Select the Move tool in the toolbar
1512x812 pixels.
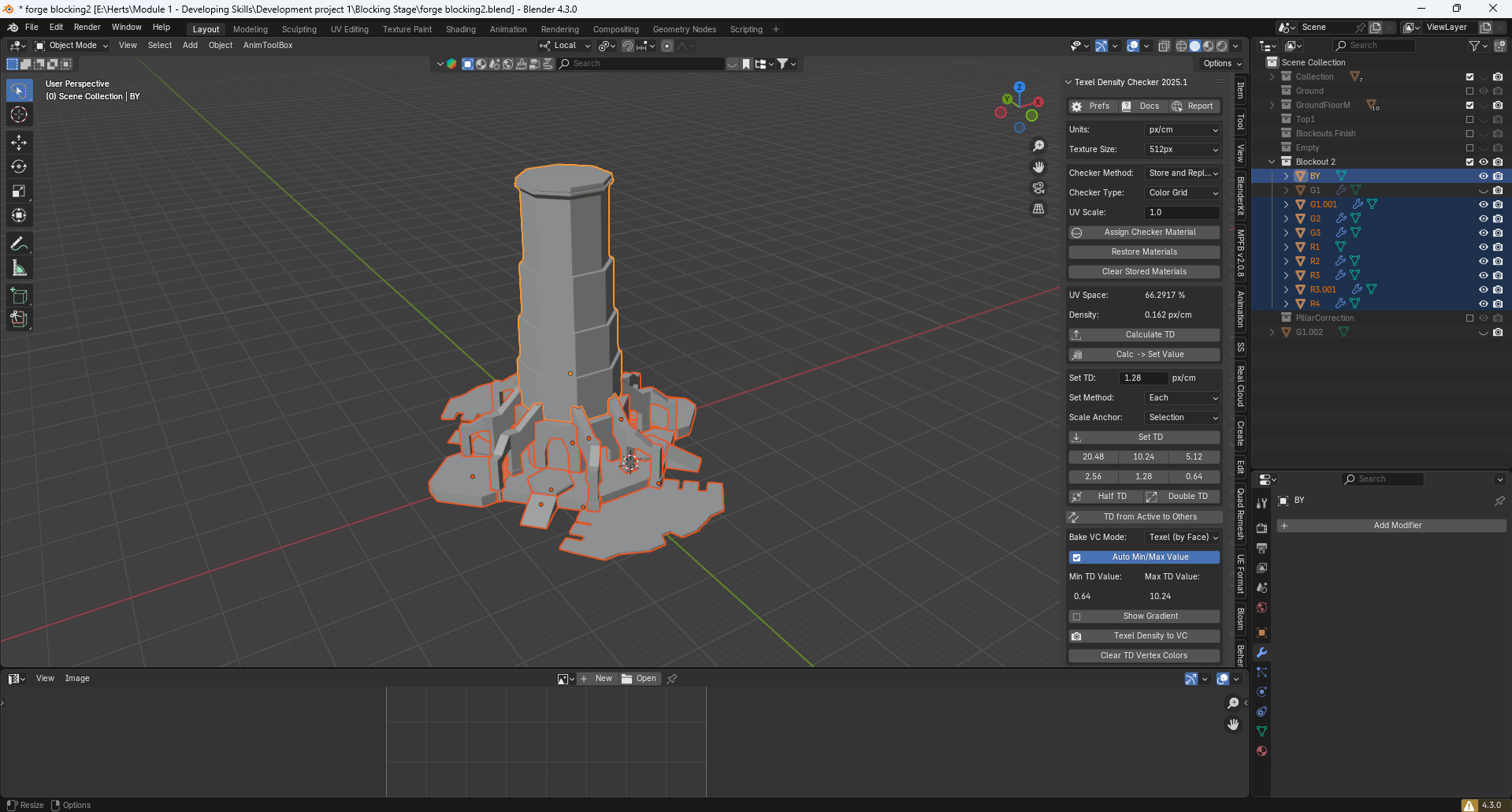coord(19,142)
